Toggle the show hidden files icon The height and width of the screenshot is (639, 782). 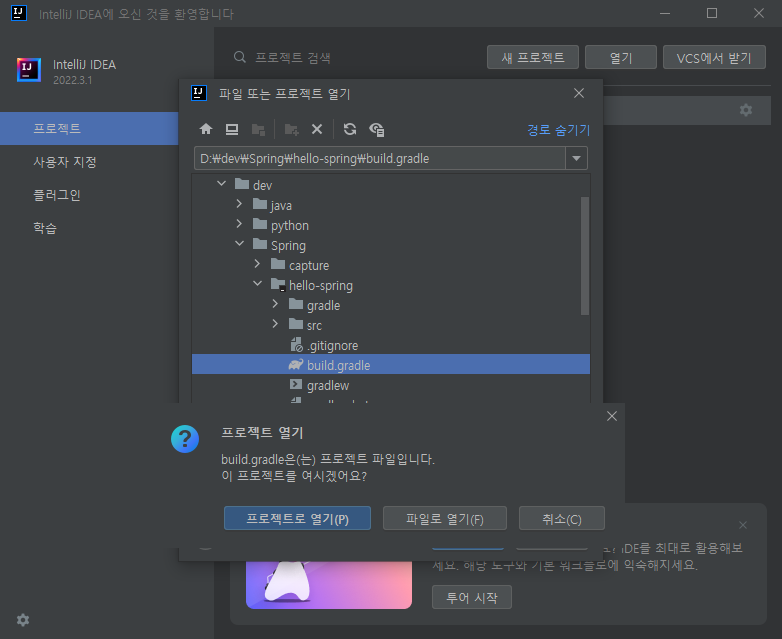[x=377, y=130]
